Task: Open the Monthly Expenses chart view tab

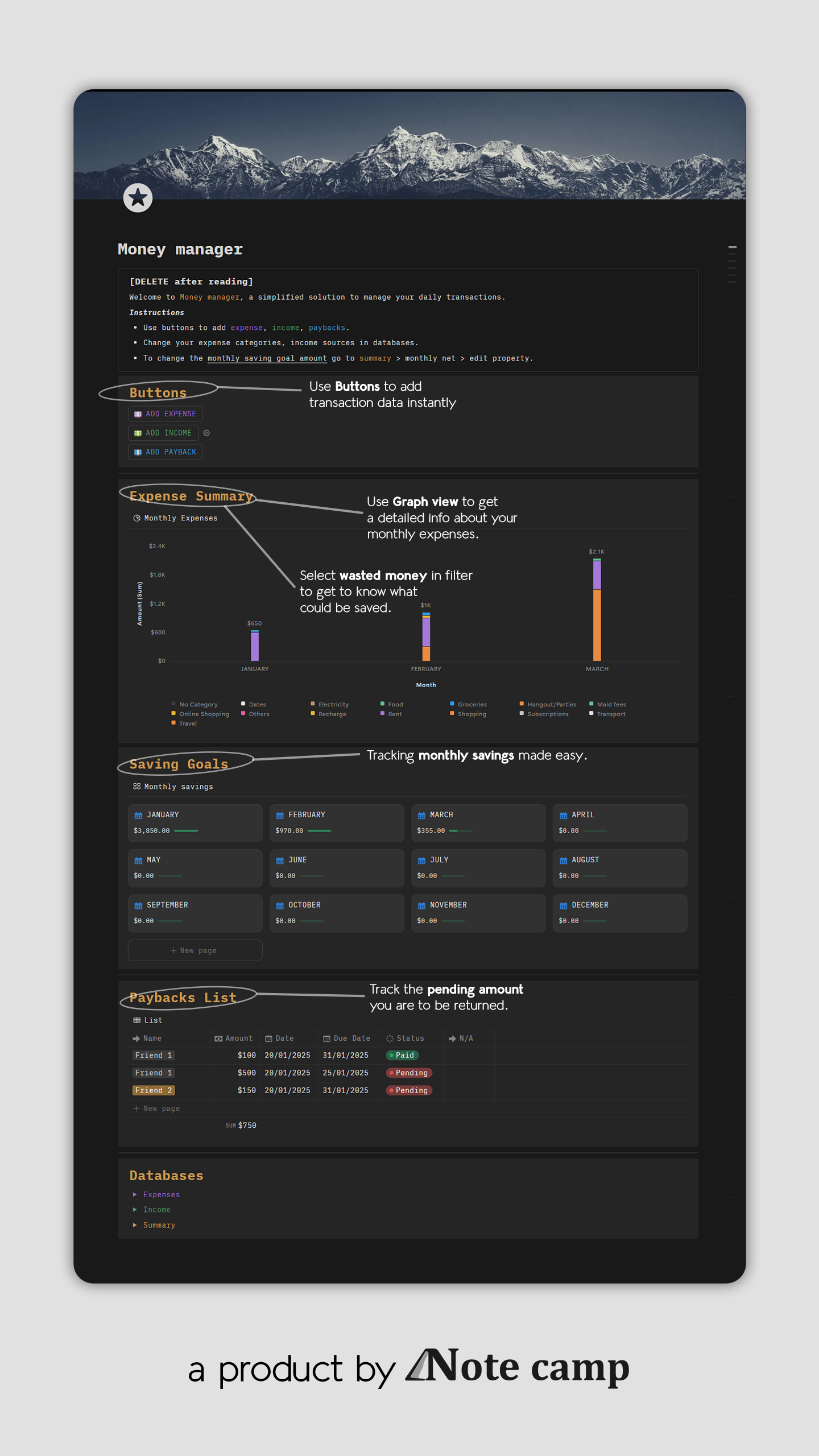Action: 175,518
